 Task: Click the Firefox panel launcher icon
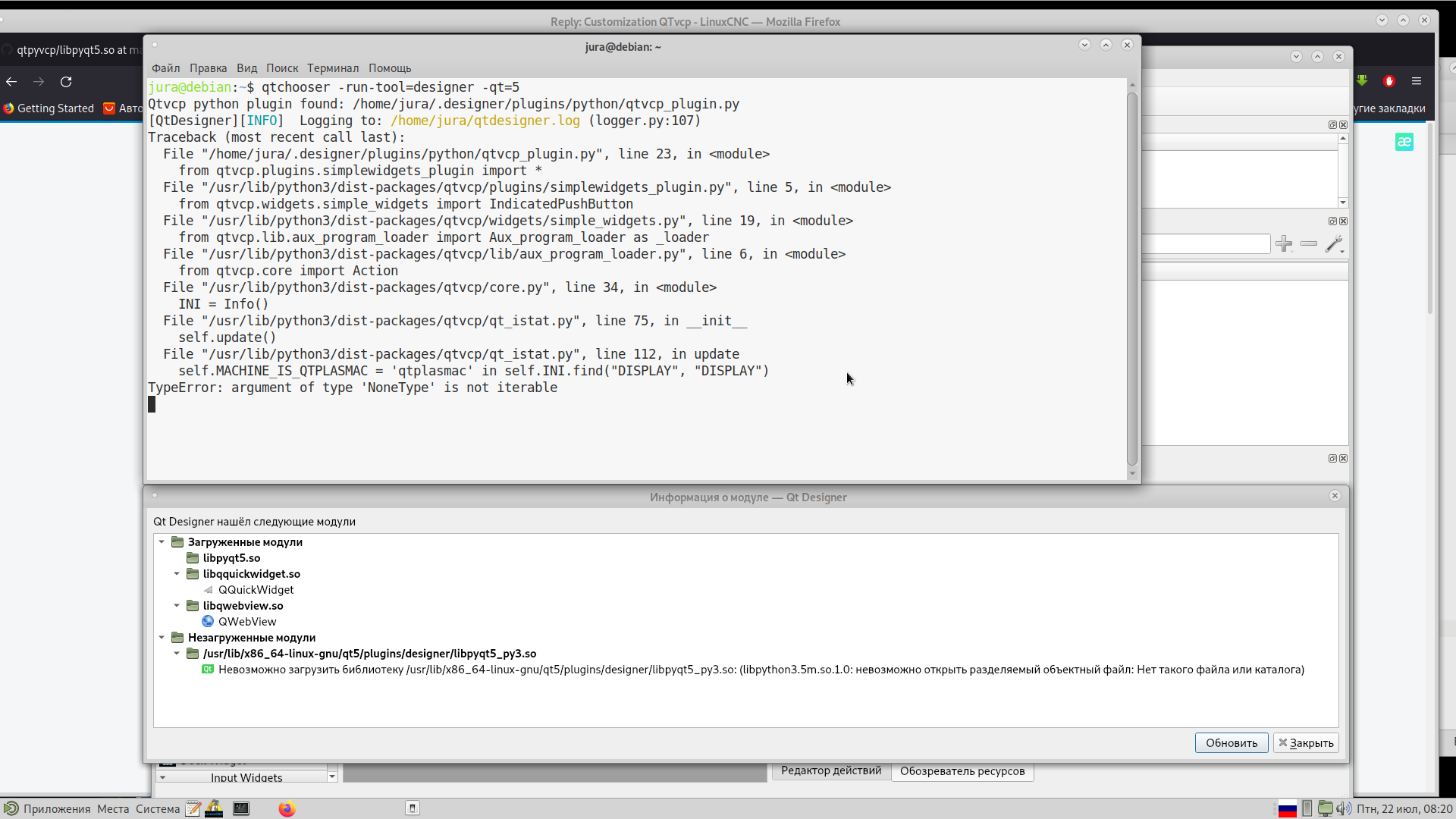tap(287, 809)
